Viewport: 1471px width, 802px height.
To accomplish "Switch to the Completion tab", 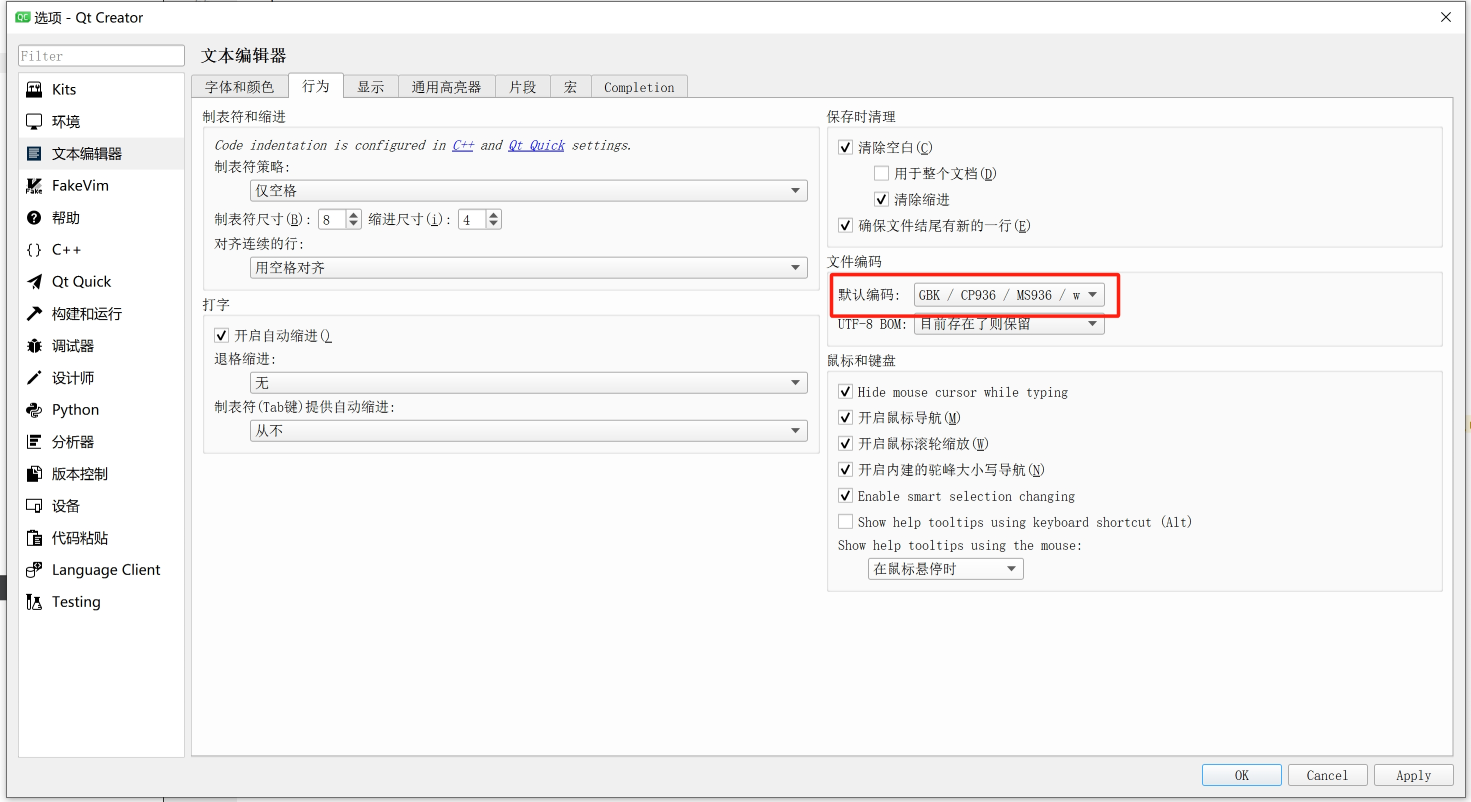I will 640,87.
